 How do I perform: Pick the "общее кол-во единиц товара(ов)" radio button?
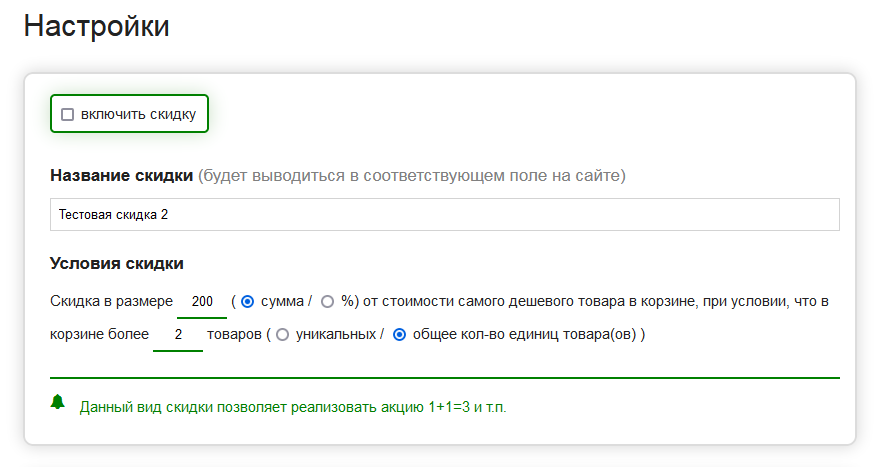400,335
